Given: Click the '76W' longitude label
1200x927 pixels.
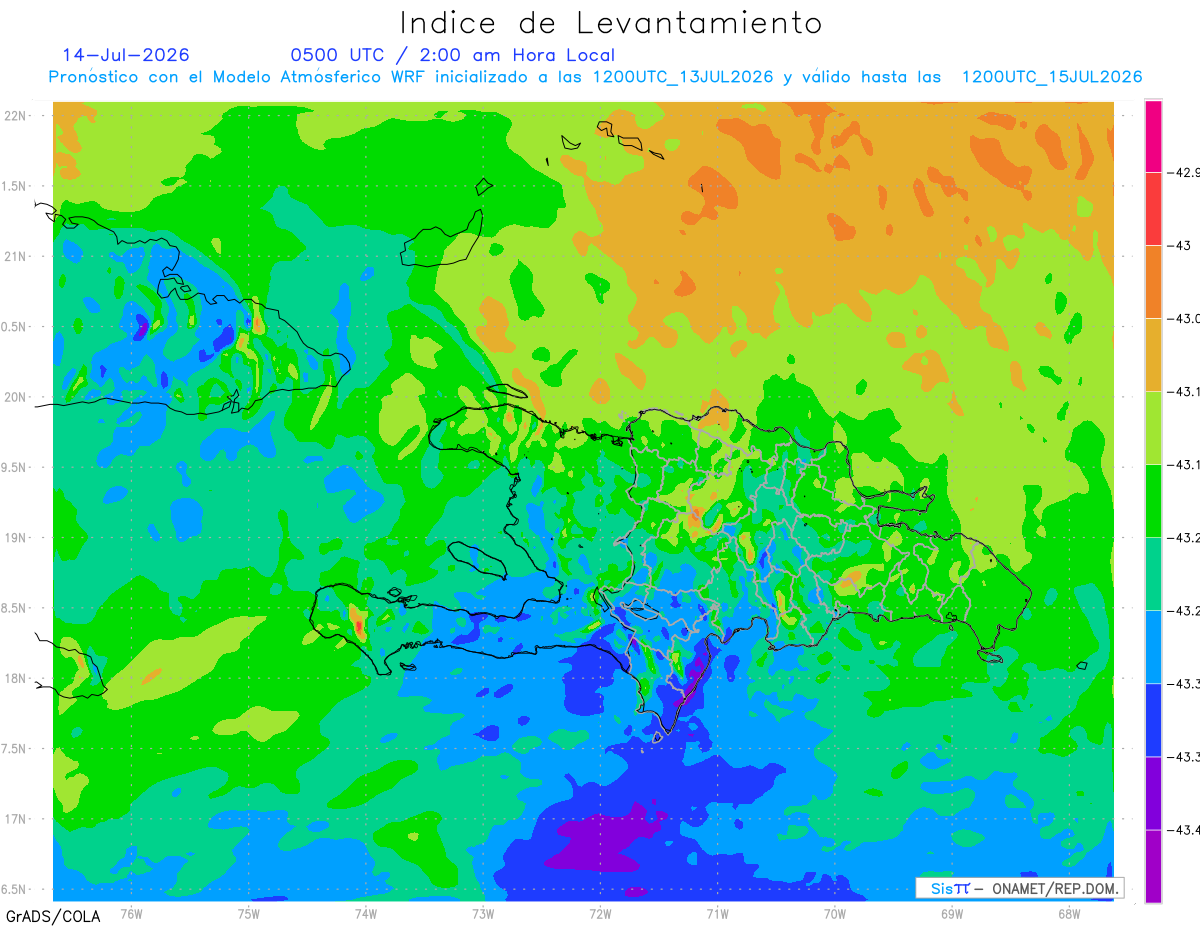Looking at the screenshot, I should tap(131, 914).
